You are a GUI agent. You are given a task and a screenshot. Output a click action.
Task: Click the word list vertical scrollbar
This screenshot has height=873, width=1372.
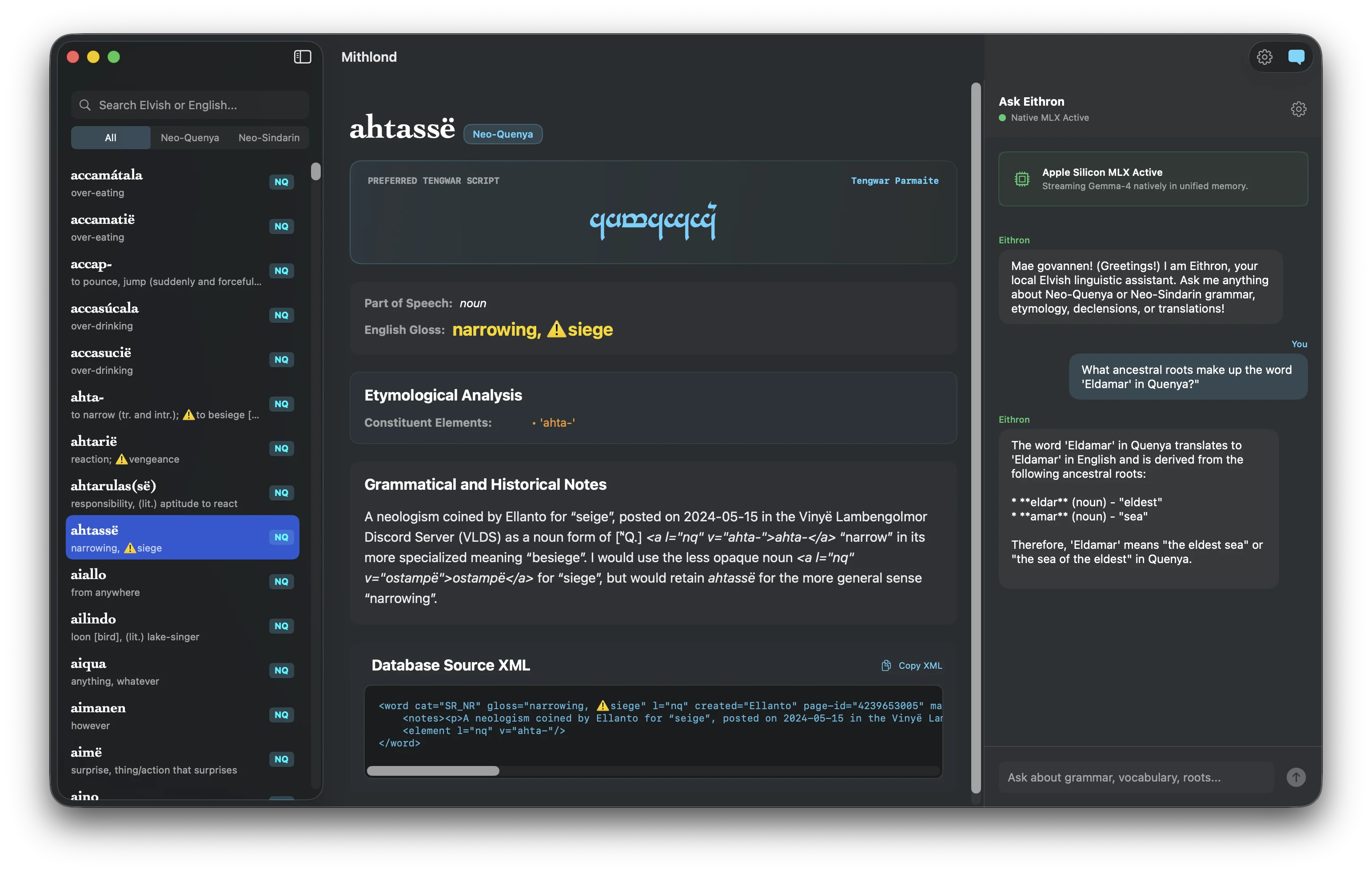click(315, 171)
